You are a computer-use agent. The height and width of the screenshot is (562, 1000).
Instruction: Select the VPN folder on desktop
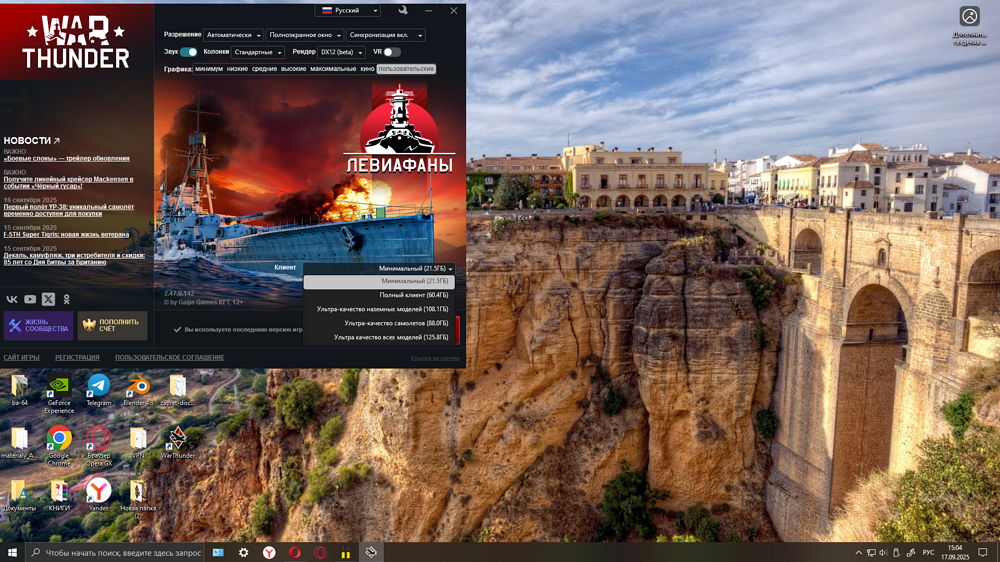138,442
